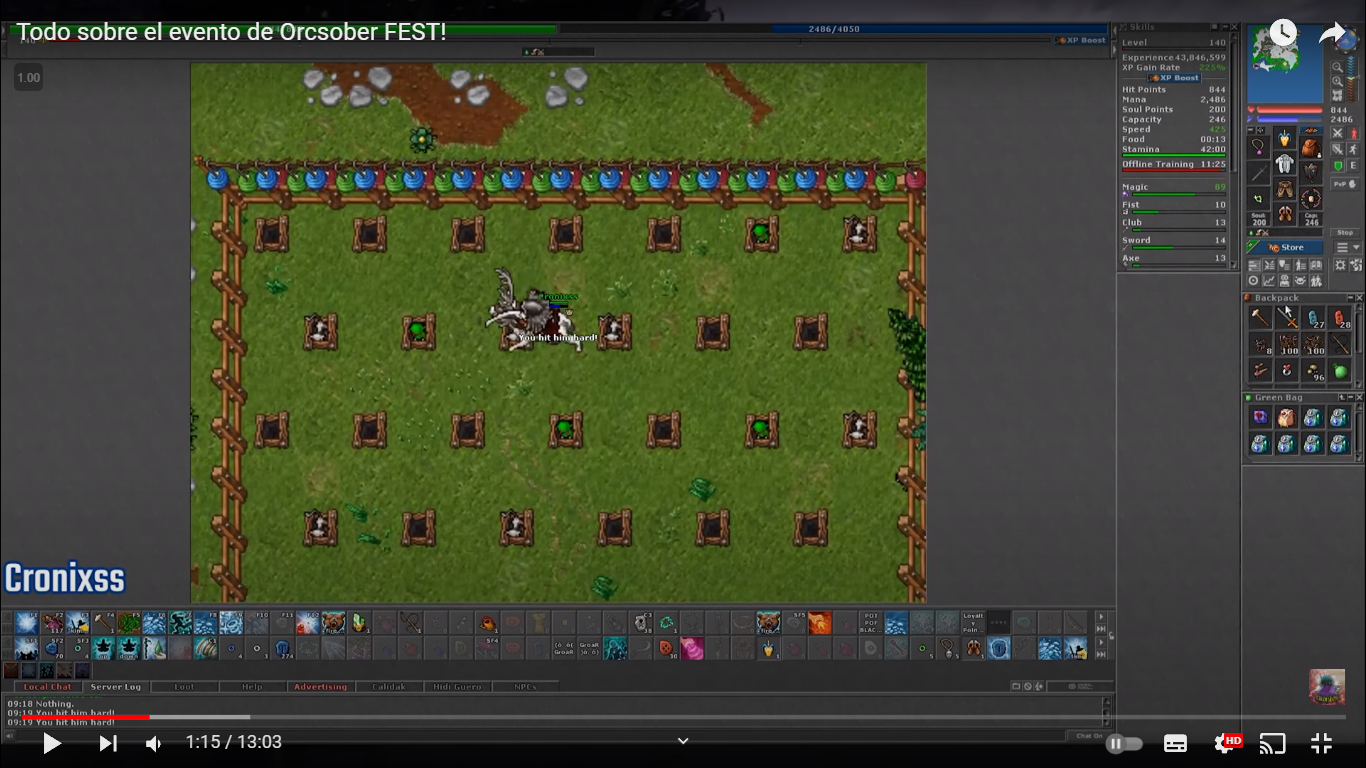
Task: Toggle the autoplay switch
Action: pyautogui.click(x=1124, y=743)
